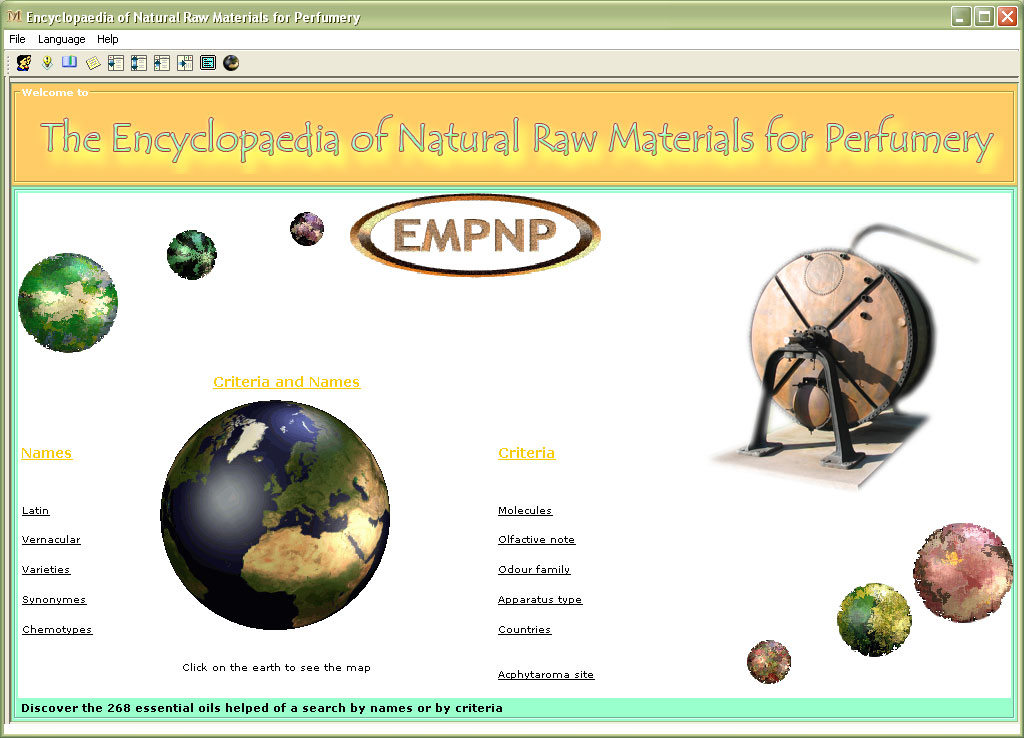The height and width of the screenshot is (738, 1024).
Task: Open the File menu
Action: [x=17, y=39]
